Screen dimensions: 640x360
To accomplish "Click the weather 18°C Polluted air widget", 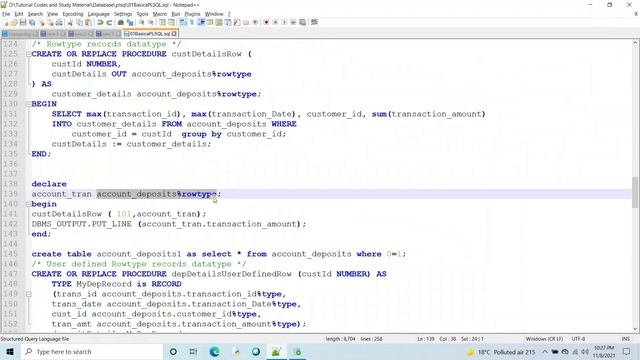I will tap(501, 351).
